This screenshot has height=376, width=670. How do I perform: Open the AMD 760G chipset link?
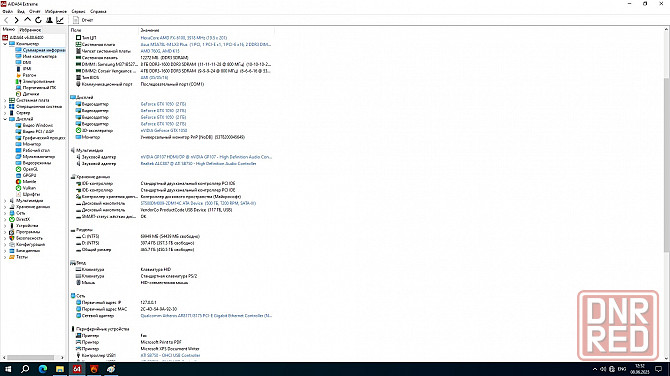point(160,51)
